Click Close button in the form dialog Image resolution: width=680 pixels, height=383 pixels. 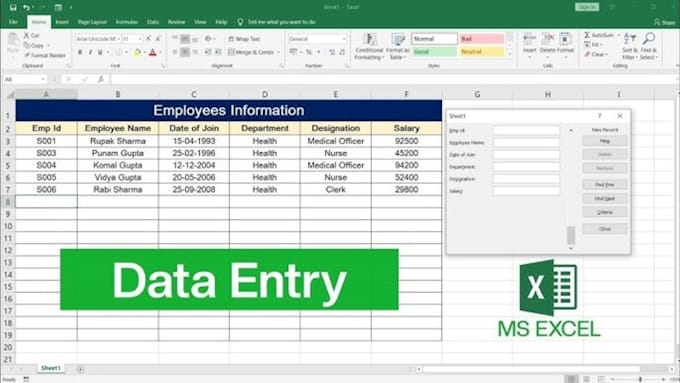605,229
